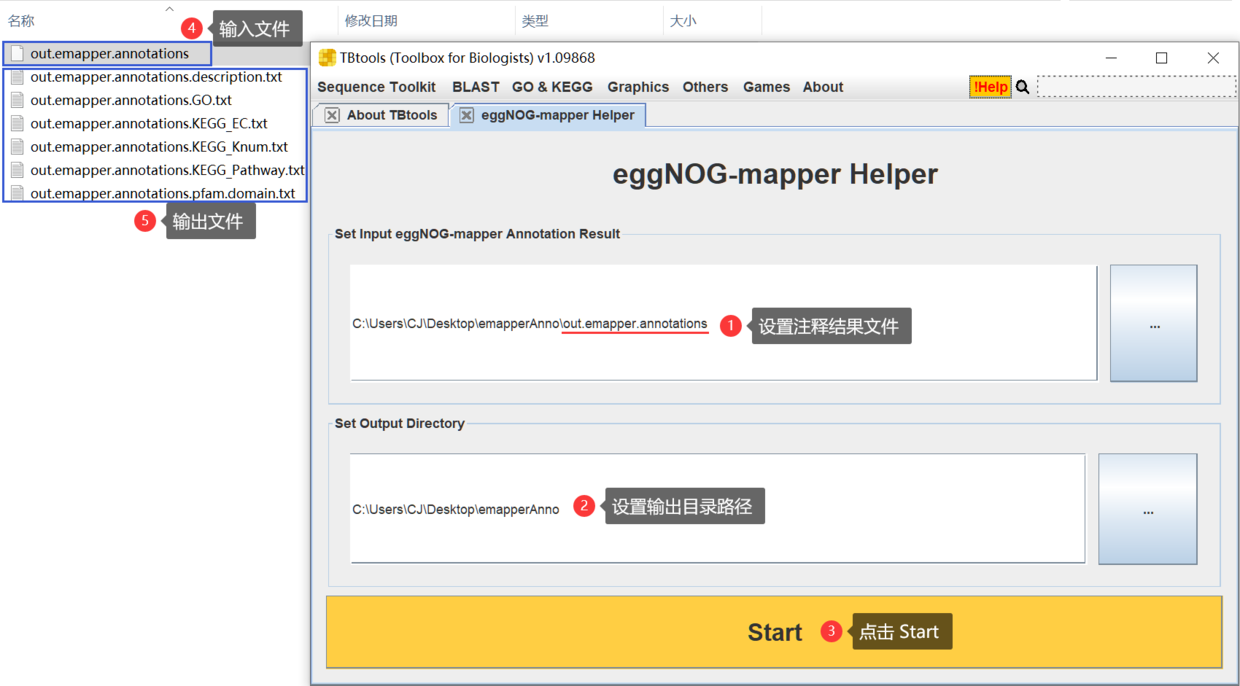
Task: Click the input annotation result path field
Action: [x=723, y=323]
